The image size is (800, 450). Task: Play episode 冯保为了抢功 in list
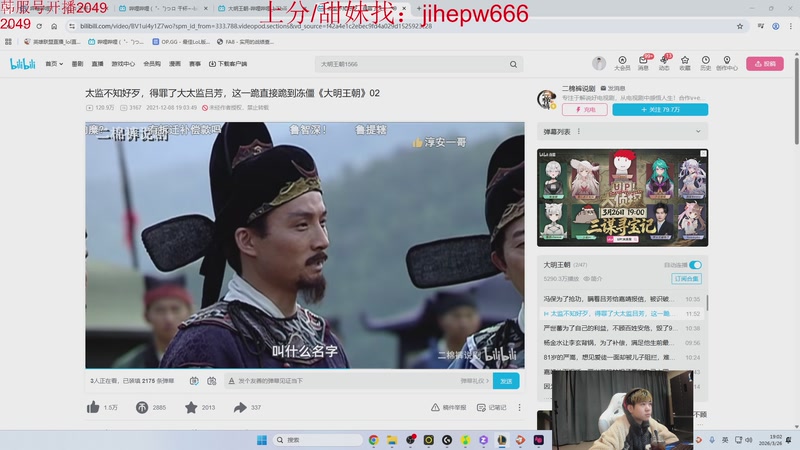(x=621, y=299)
